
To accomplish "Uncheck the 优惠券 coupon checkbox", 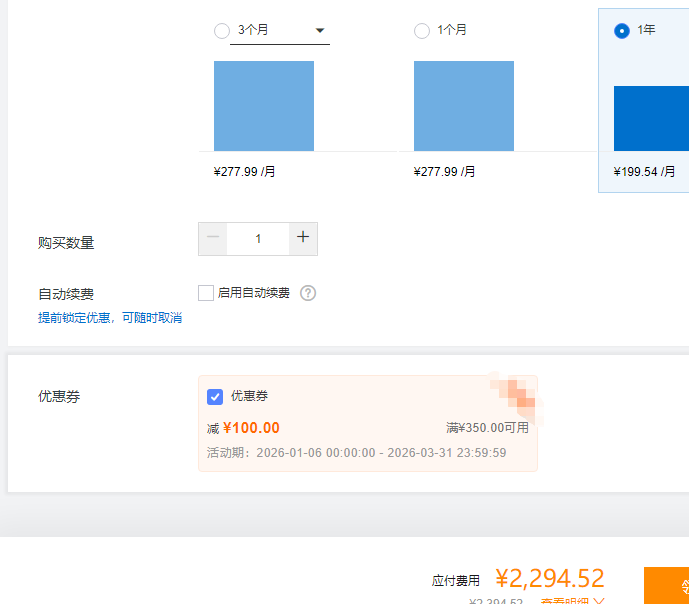I will tap(215, 397).
